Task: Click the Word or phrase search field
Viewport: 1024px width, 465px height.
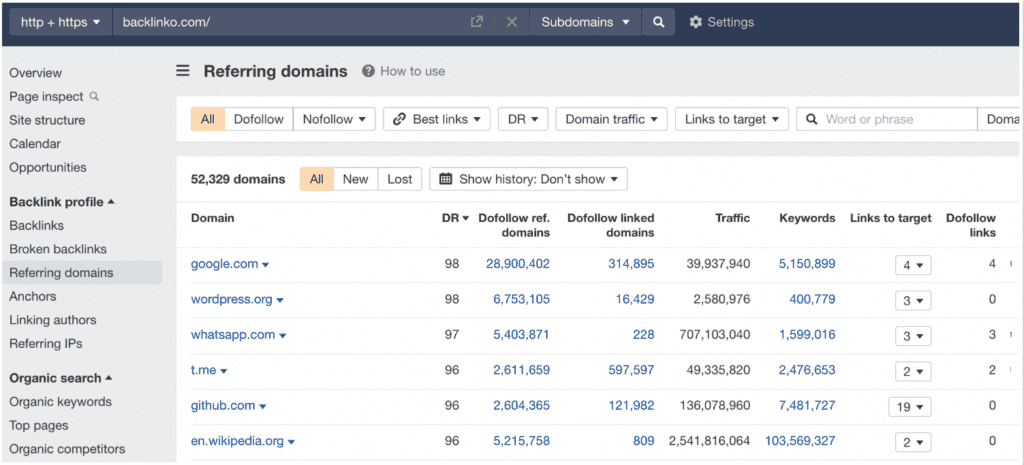Action: pyautogui.click(x=886, y=119)
